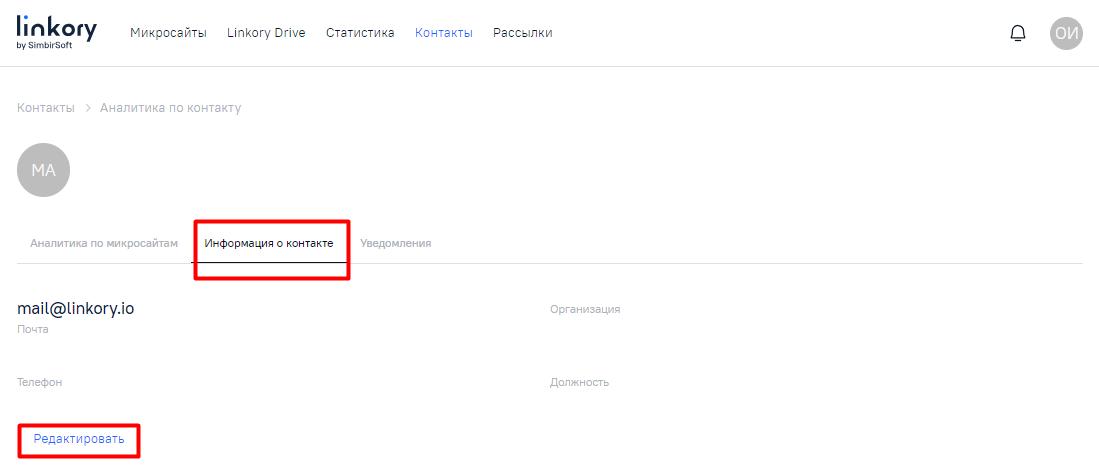
Task: Go back via Контакты breadcrumb
Action: point(46,108)
